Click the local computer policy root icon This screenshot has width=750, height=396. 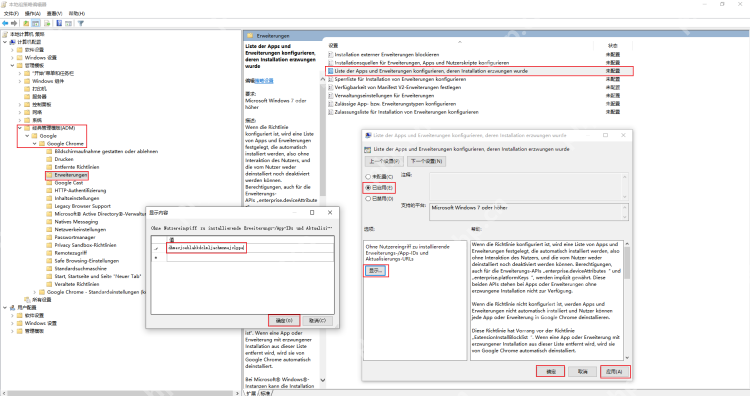[5, 34]
